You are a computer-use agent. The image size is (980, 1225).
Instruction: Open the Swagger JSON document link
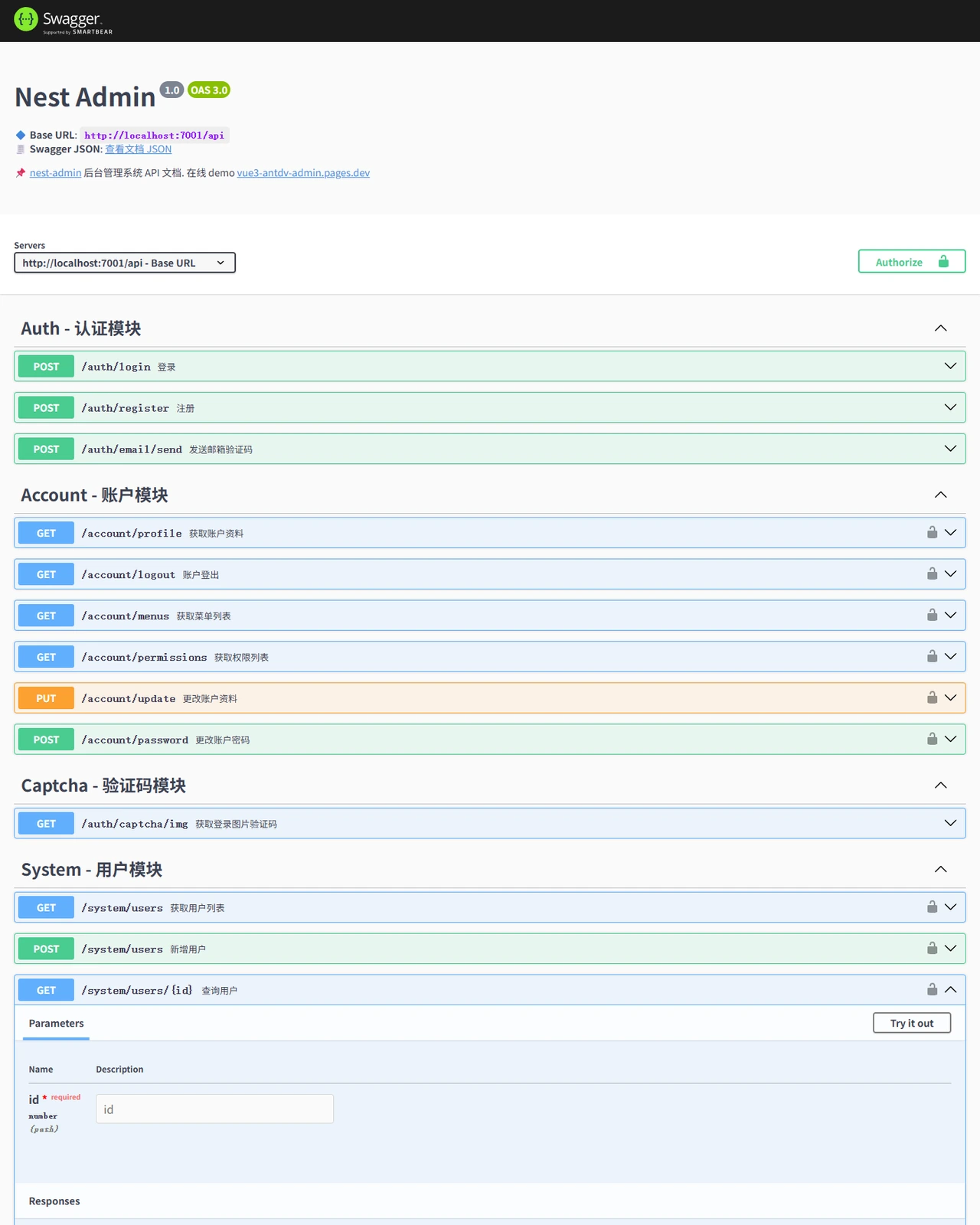pyautogui.click(x=138, y=149)
